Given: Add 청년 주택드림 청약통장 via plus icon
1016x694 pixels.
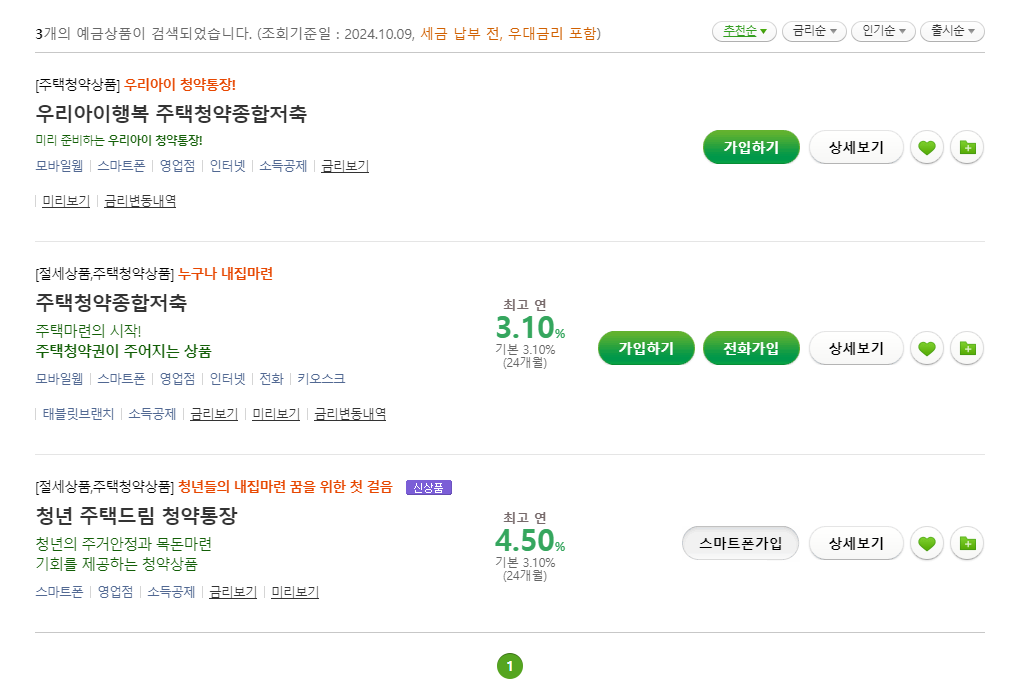Looking at the screenshot, I should (x=966, y=543).
